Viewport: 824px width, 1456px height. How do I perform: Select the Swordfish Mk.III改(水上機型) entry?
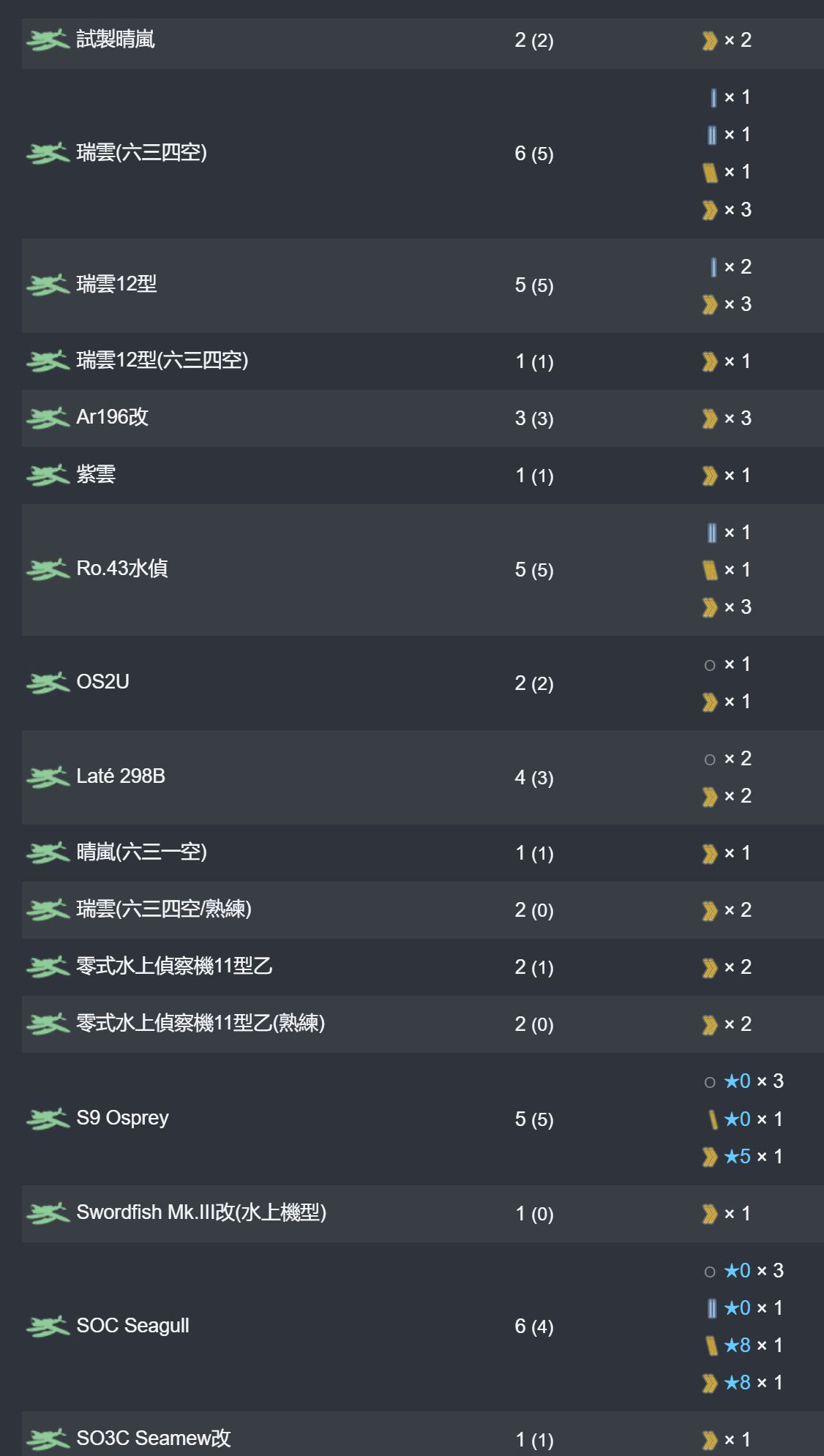pyautogui.click(x=201, y=1212)
